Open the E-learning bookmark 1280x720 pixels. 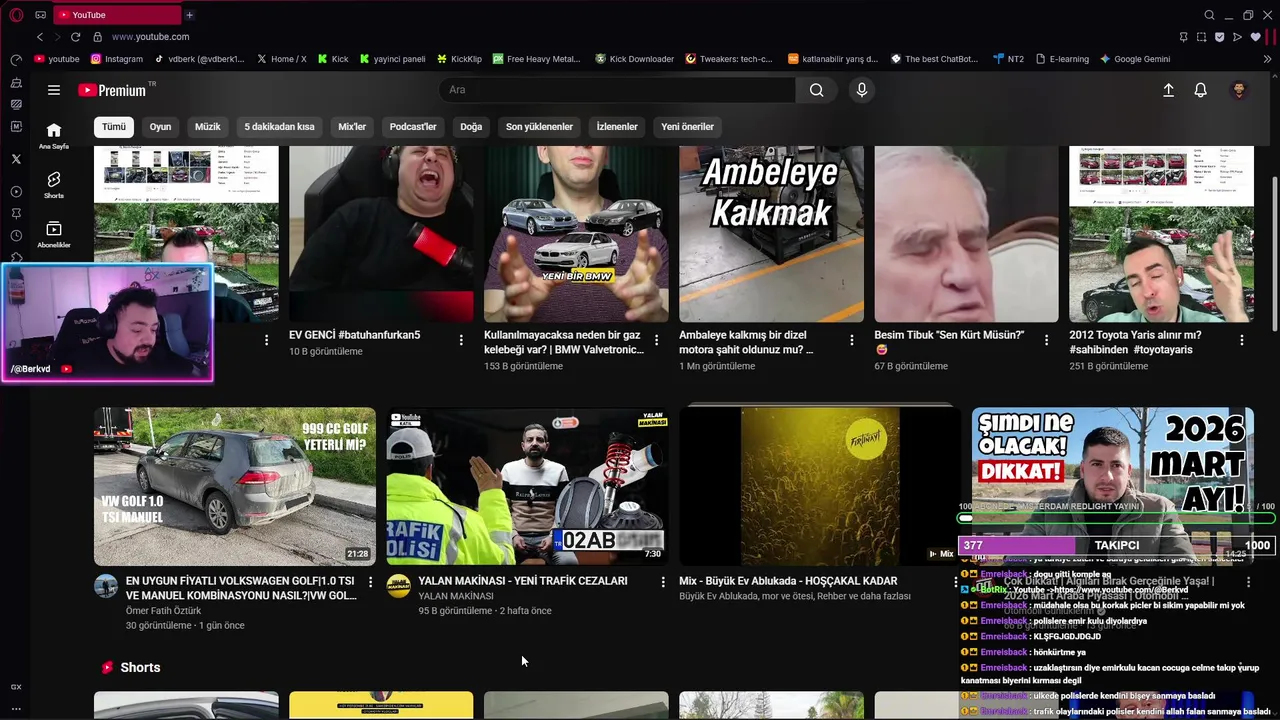click(1062, 59)
